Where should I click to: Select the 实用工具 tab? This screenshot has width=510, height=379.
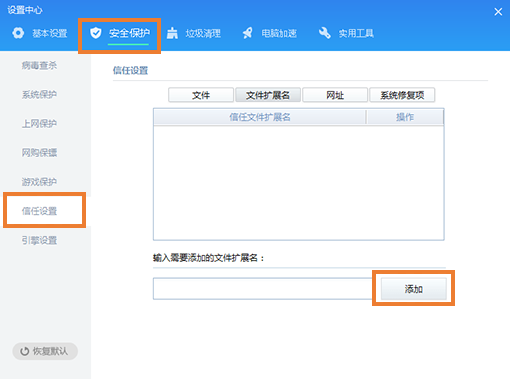click(x=346, y=33)
